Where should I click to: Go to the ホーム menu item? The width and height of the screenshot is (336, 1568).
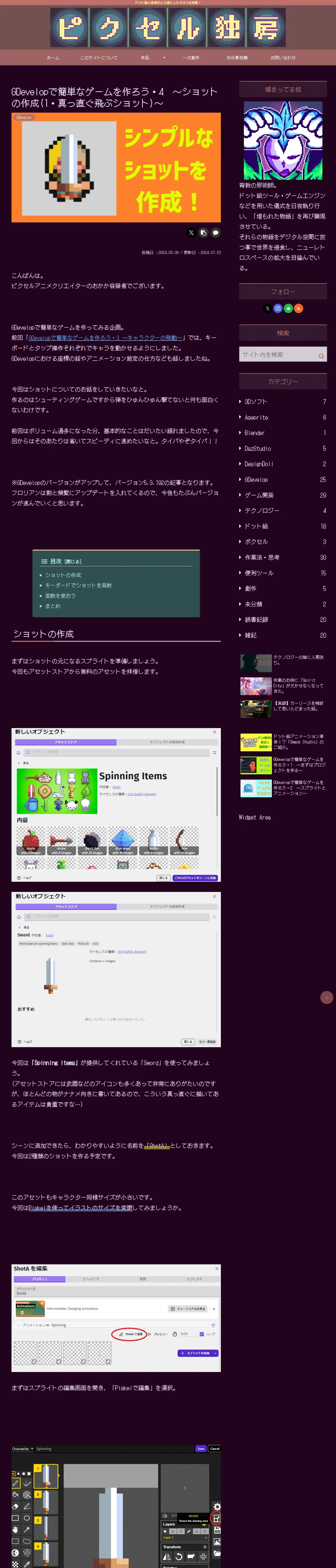(x=53, y=58)
